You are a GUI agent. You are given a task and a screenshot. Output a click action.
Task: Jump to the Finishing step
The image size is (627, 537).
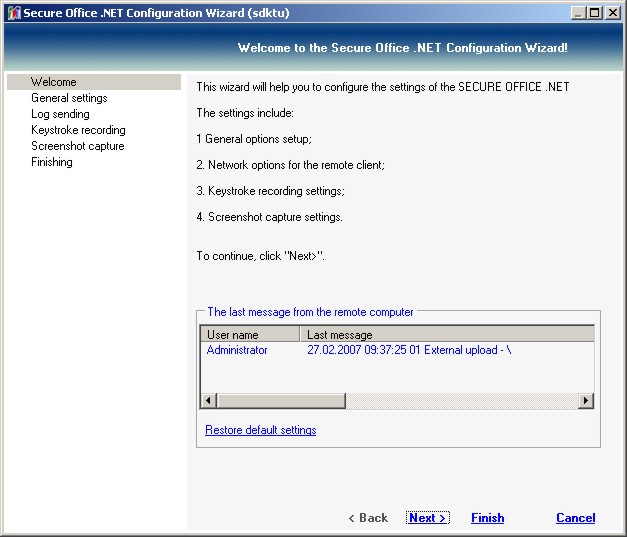[x=51, y=162]
